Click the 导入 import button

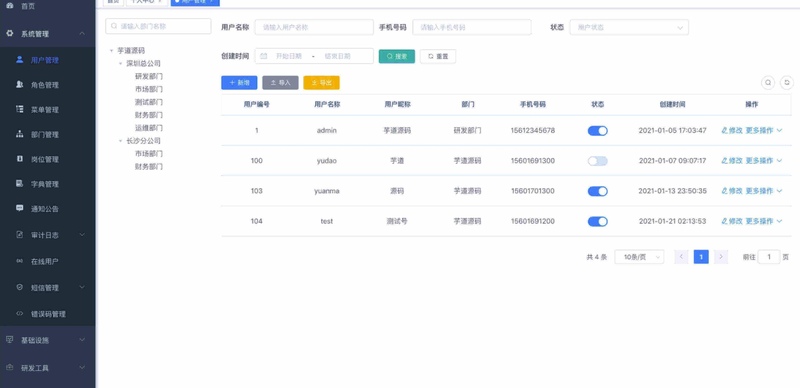280,83
